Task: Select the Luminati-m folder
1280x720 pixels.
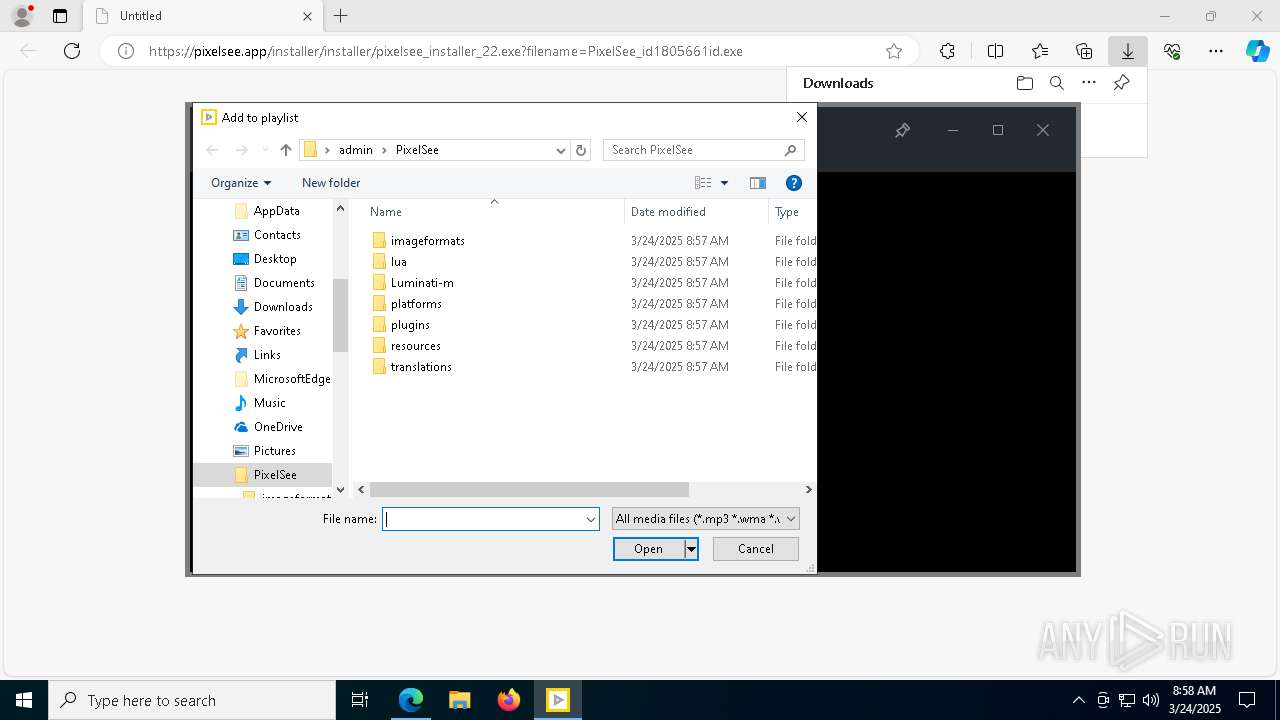Action: coord(422,283)
